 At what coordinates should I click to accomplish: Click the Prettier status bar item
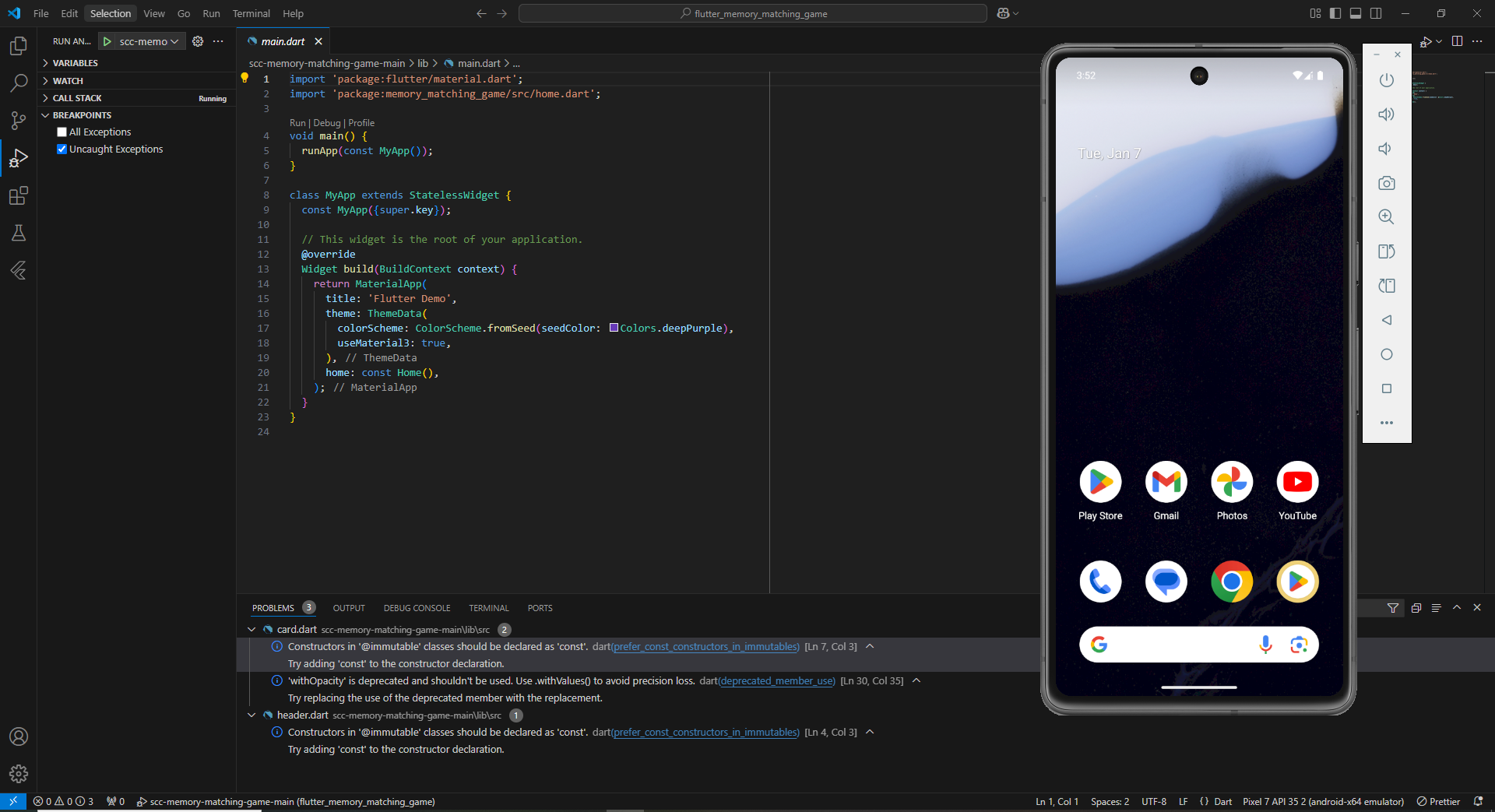coord(1438,802)
